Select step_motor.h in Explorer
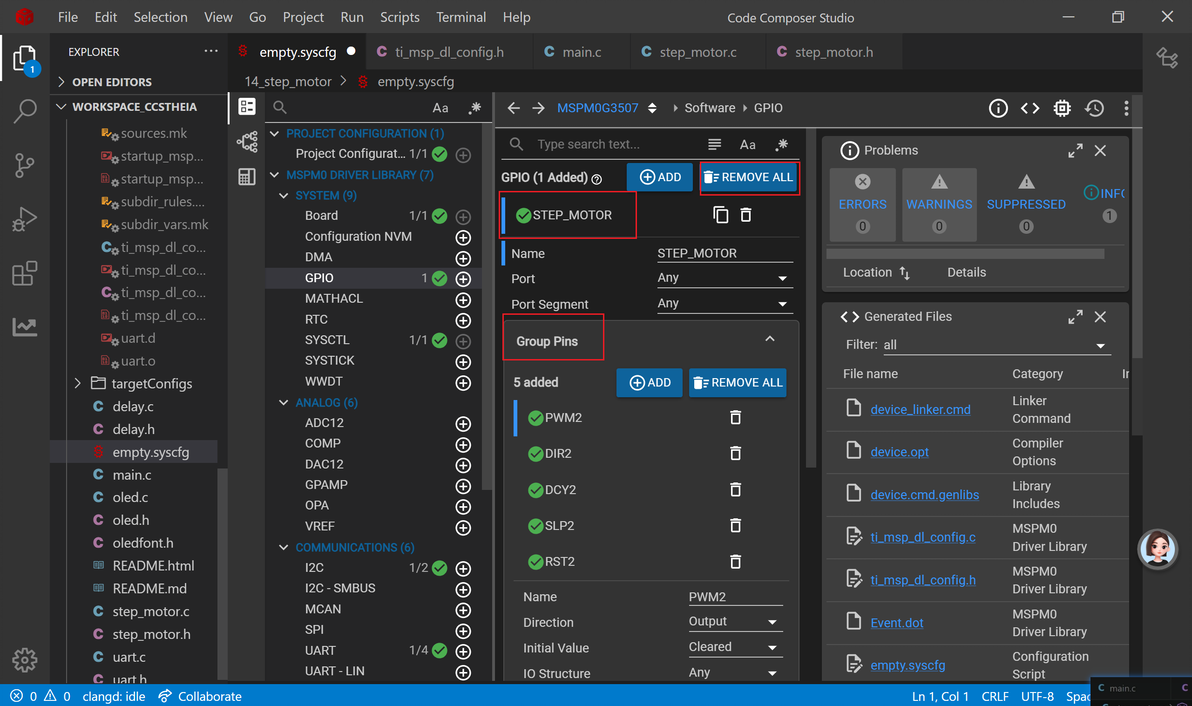The image size is (1192, 706). [151, 635]
